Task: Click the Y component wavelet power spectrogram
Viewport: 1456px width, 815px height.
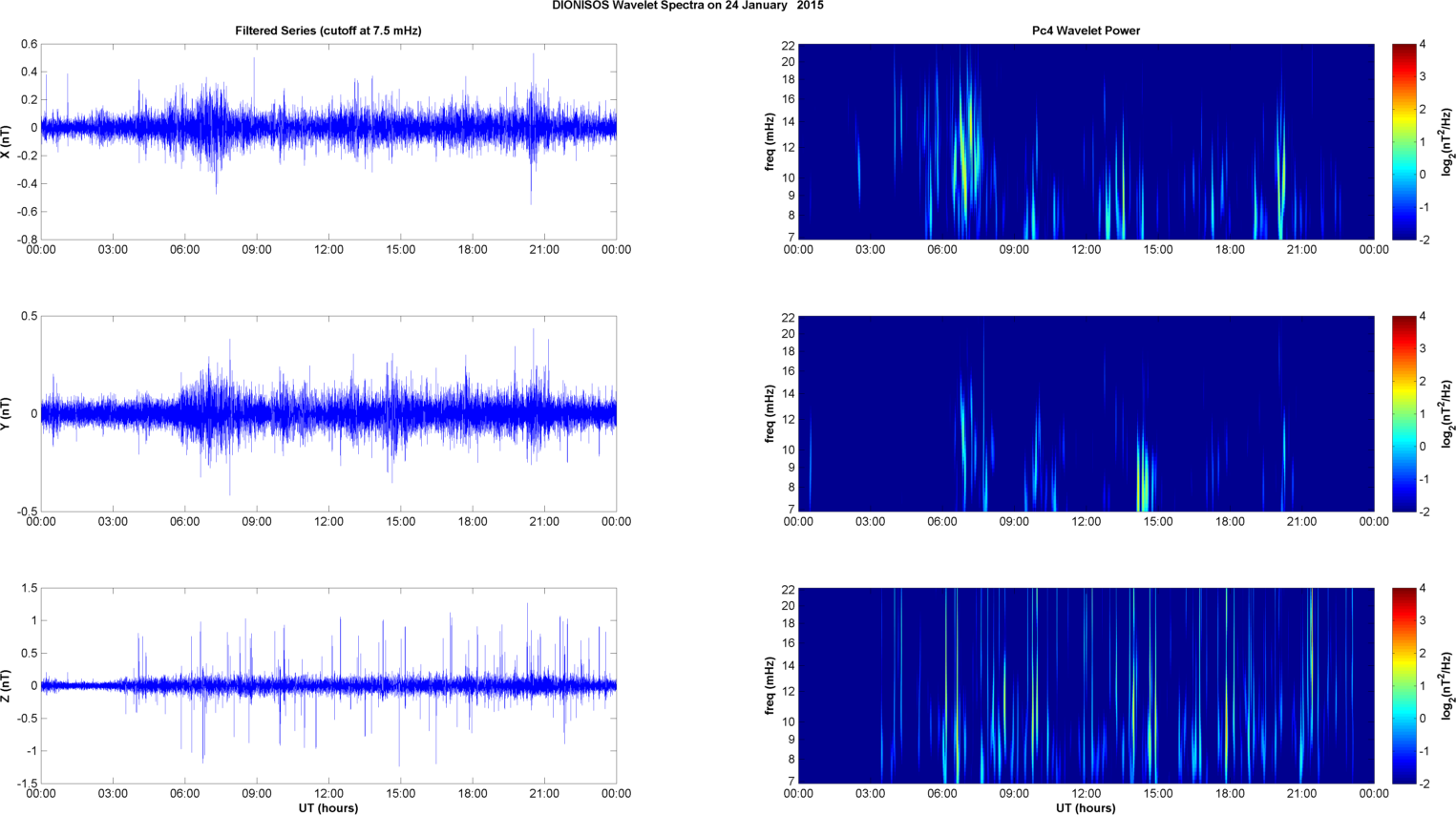Action: point(1086,413)
